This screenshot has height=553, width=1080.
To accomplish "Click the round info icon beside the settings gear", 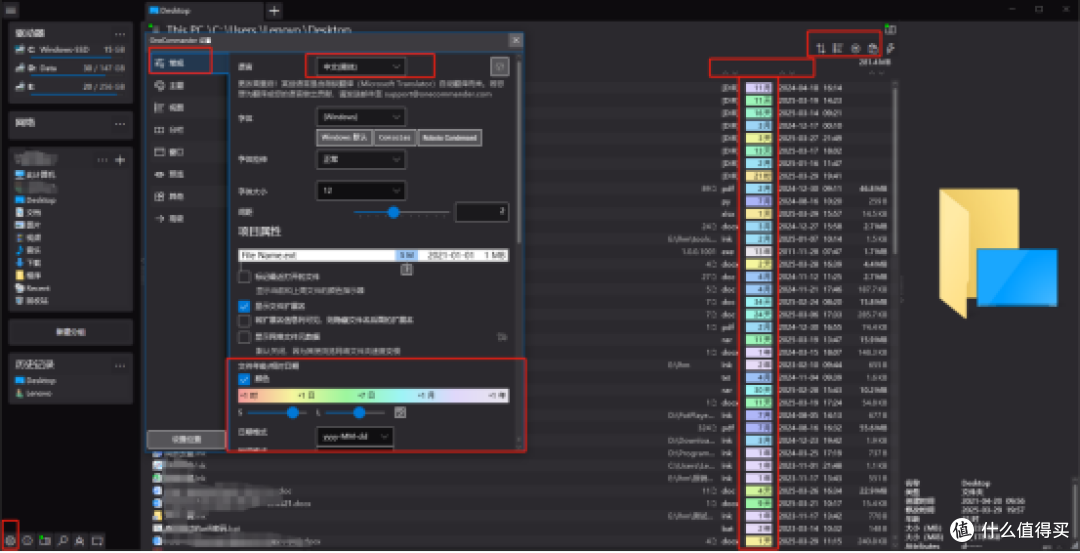I will pos(28,541).
